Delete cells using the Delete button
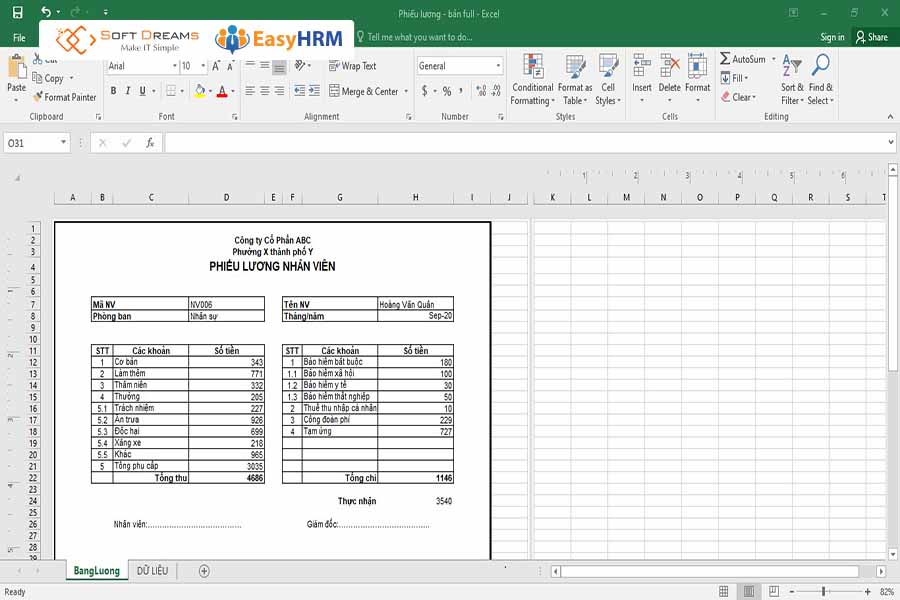Viewport: 900px width, 600px height. [669, 78]
